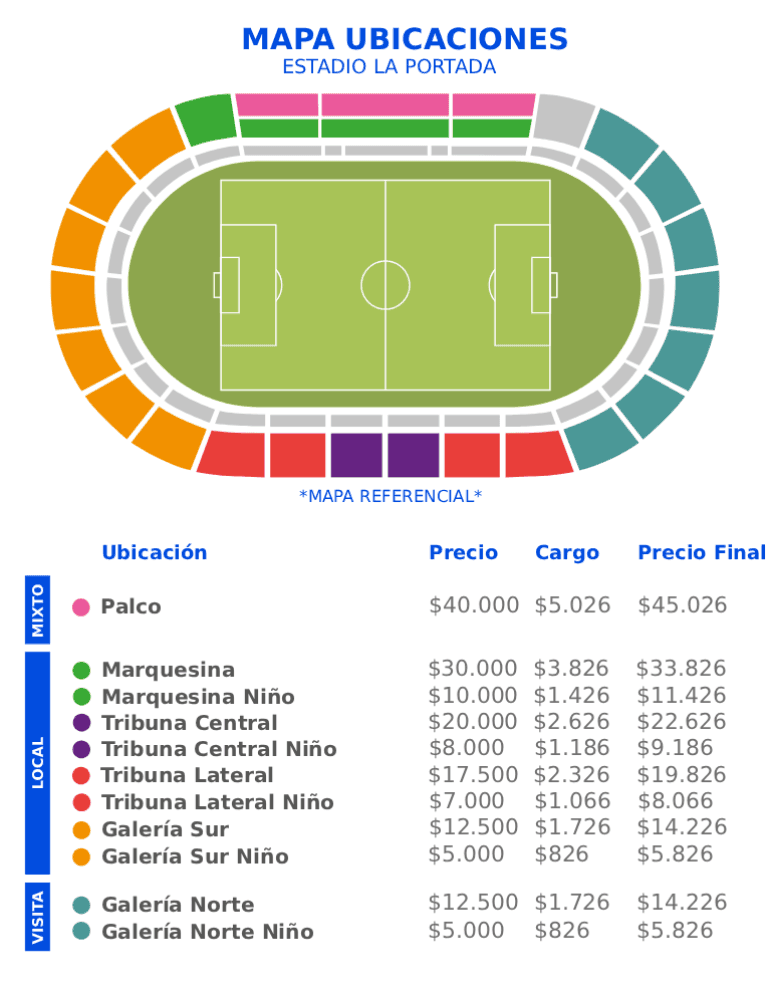Click the Tribuna Central location name
This screenshot has width=768, height=991.
tap(189, 722)
